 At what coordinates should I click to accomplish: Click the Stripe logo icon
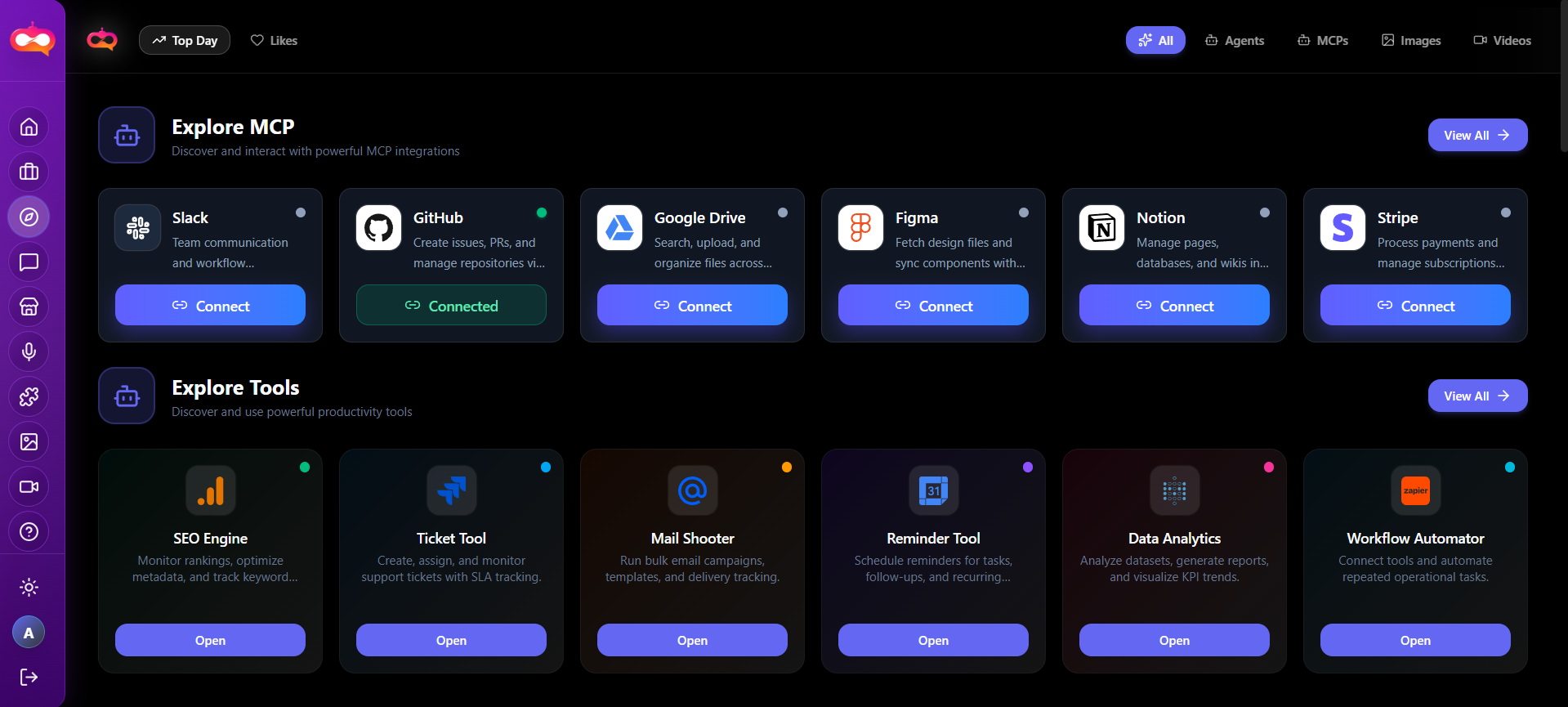1342,227
